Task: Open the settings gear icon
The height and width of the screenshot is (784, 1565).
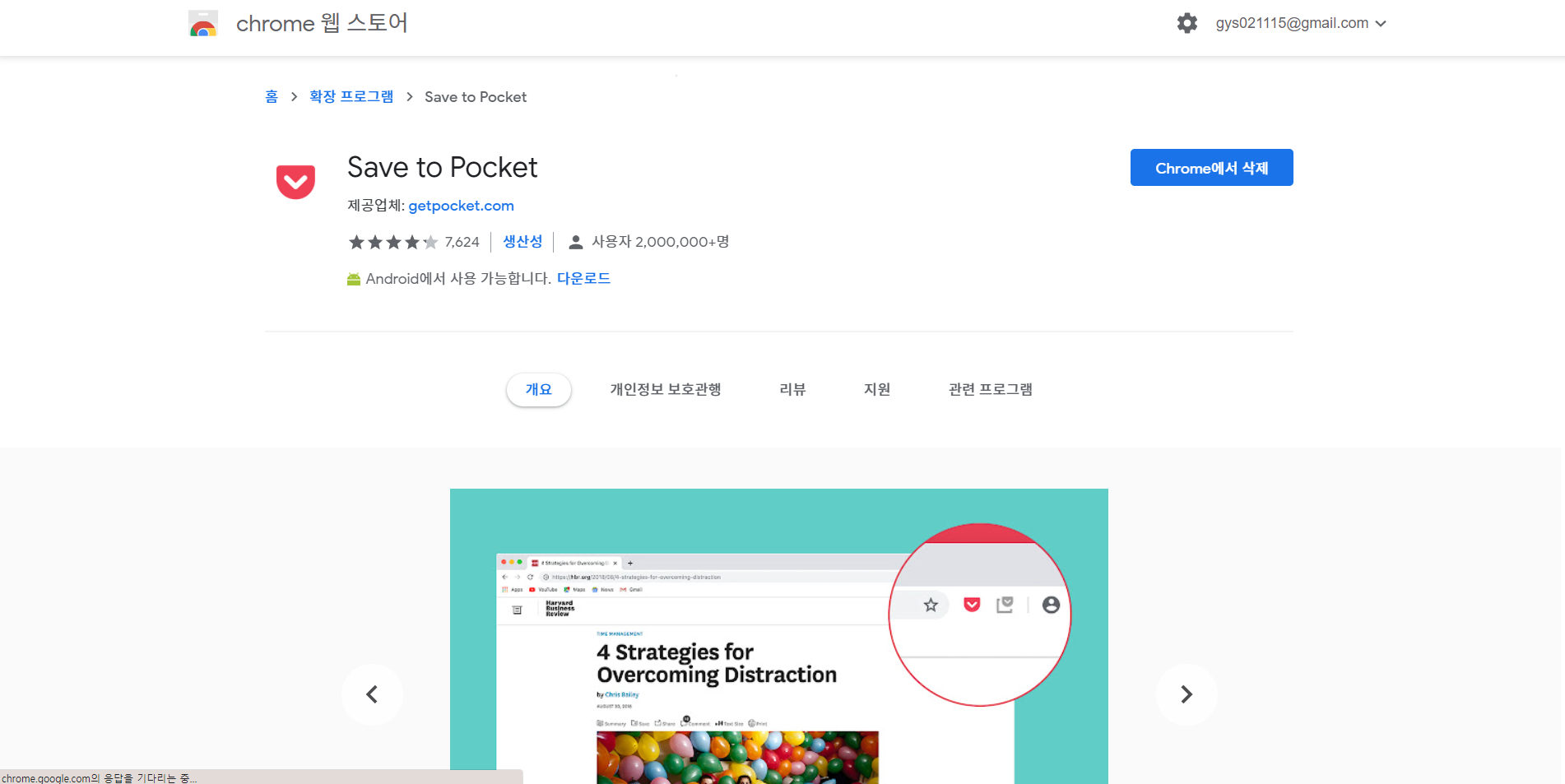Action: pos(1187,23)
